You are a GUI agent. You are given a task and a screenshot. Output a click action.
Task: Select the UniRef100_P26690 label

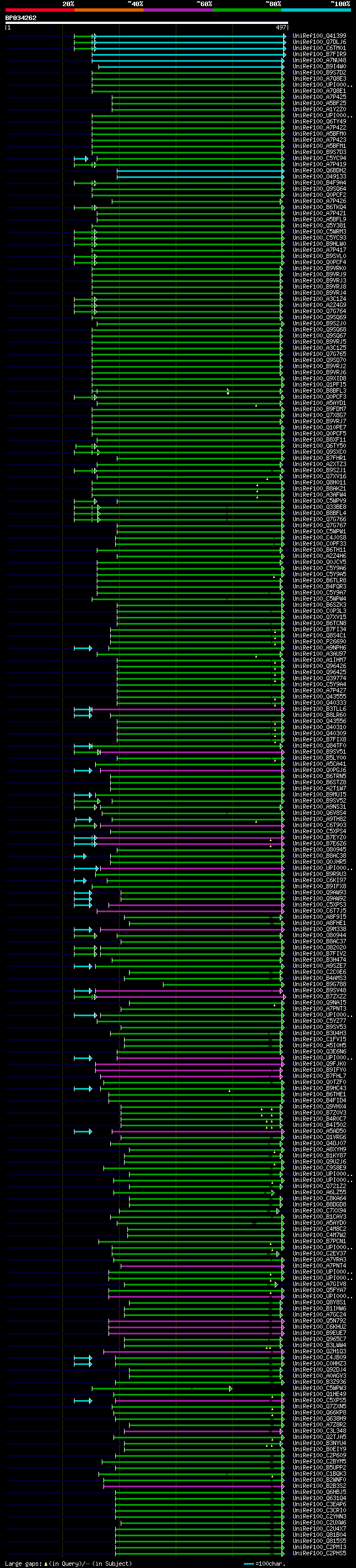point(319,641)
